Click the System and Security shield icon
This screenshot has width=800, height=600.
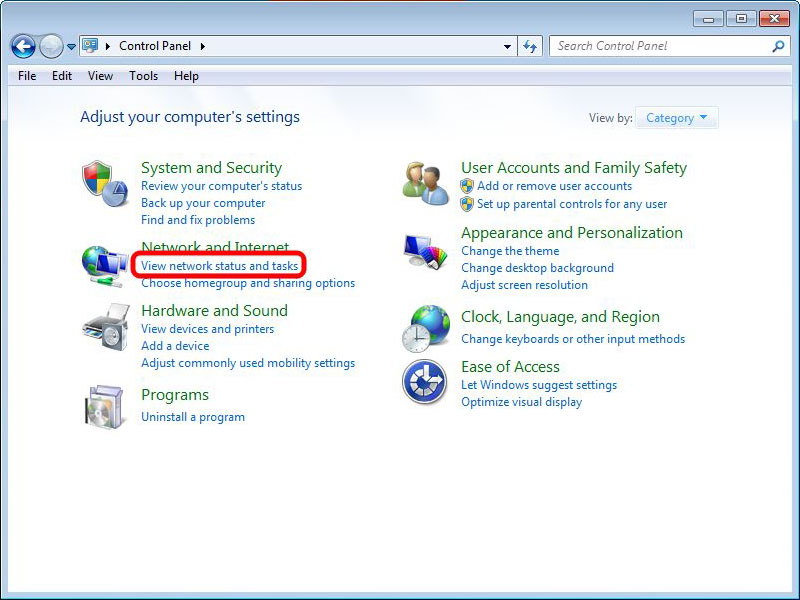tap(105, 184)
